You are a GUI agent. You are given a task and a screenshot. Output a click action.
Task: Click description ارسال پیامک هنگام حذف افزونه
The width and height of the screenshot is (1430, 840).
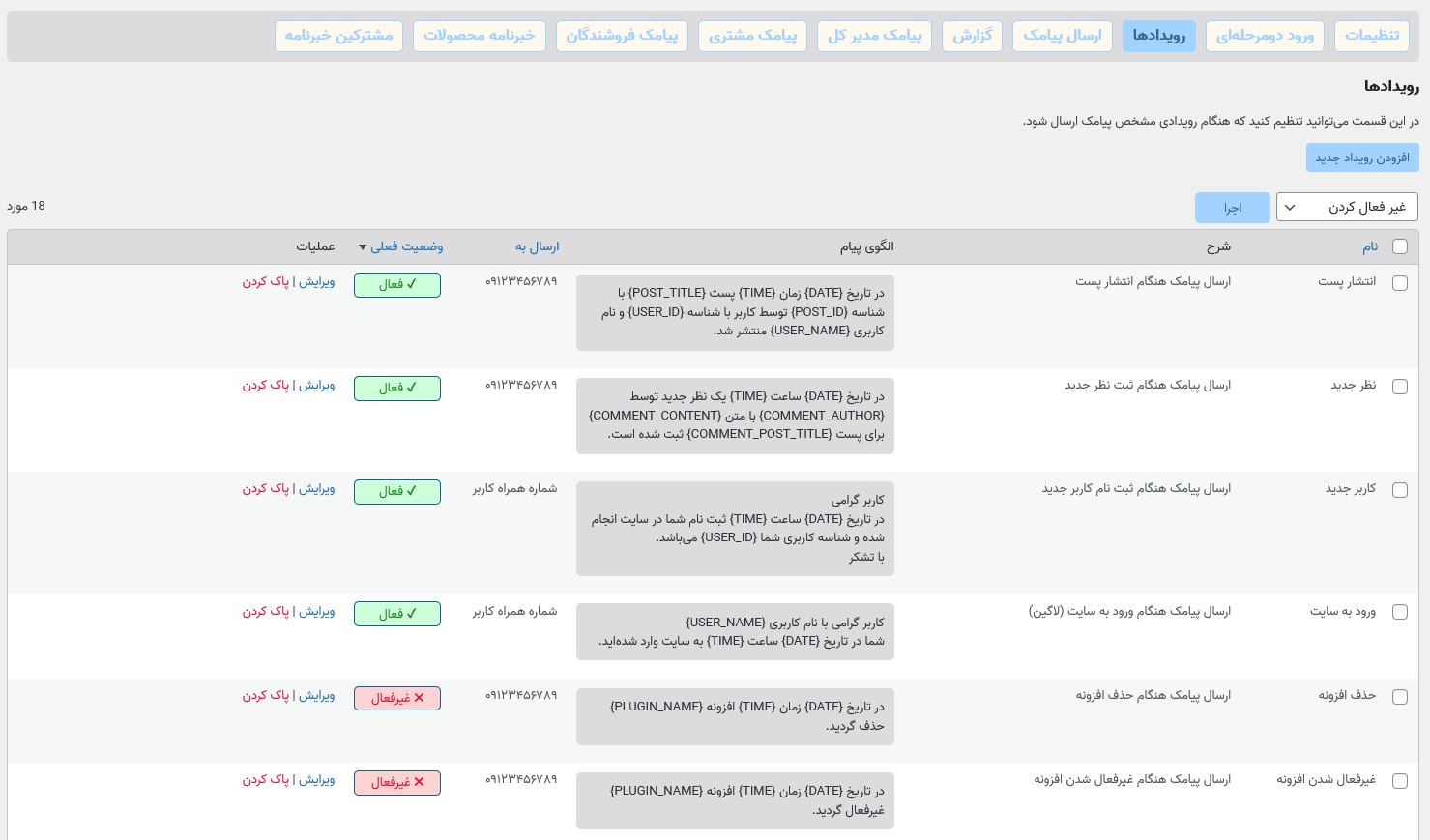click(x=1153, y=695)
